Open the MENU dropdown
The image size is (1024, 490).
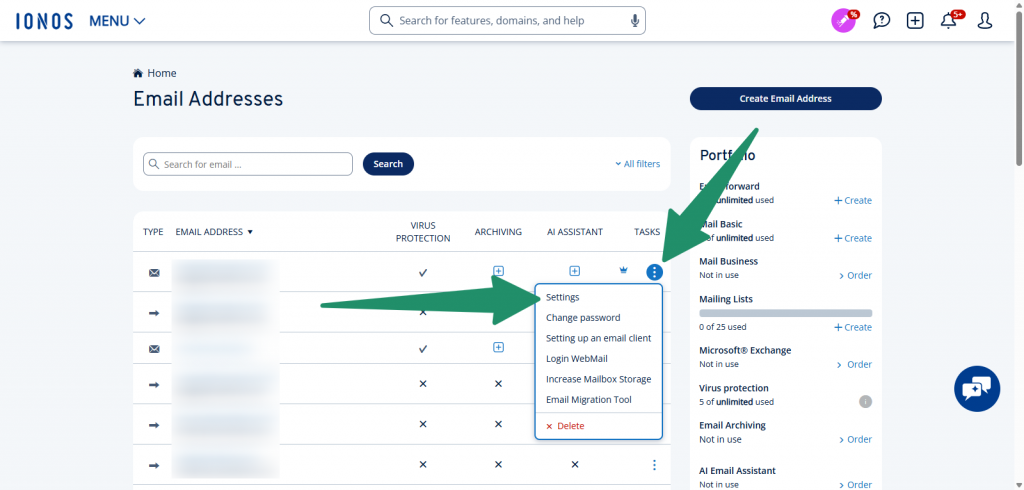pyautogui.click(x=117, y=21)
